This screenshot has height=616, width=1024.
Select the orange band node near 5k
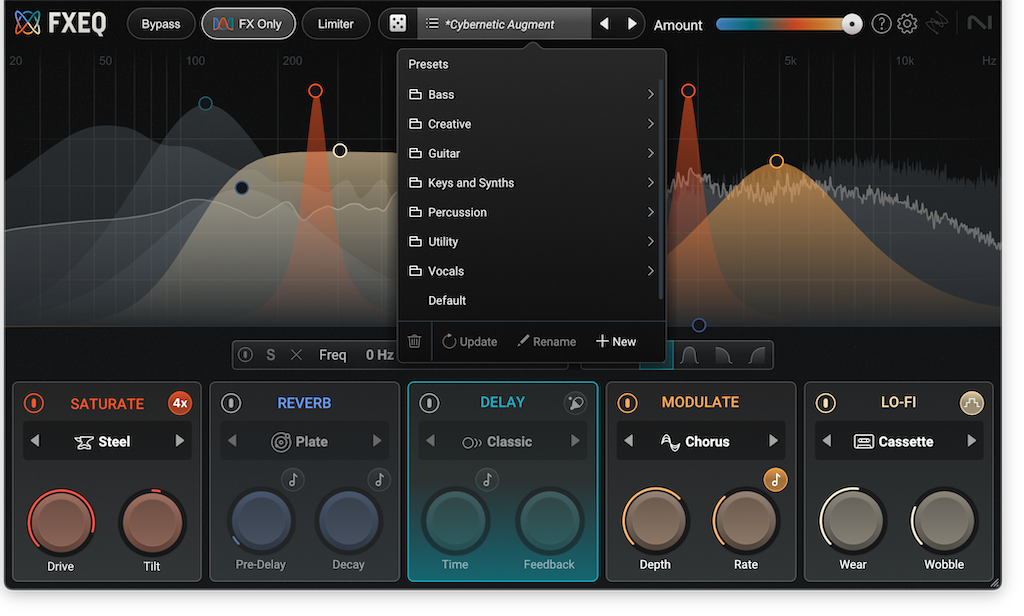pos(776,161)
